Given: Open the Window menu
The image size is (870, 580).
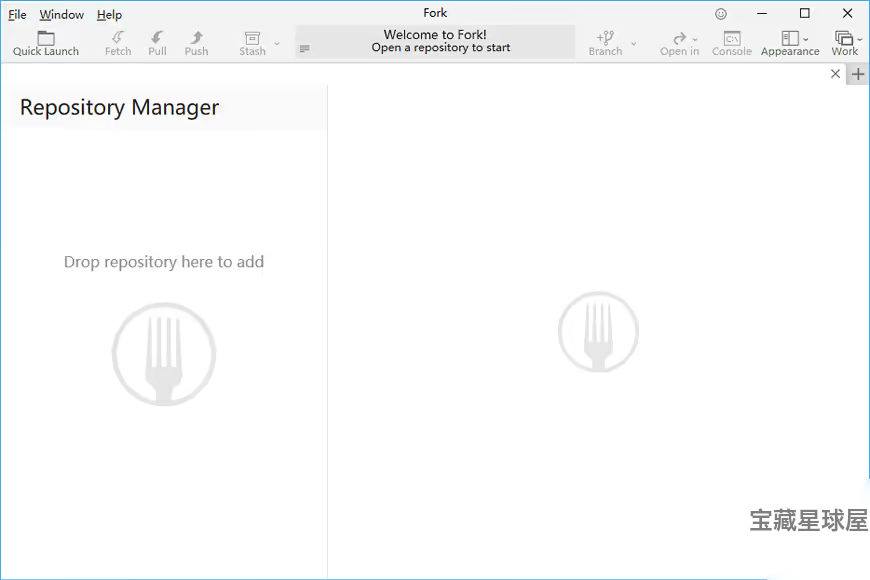Looking at the screenshot, I should coord(62,14).
